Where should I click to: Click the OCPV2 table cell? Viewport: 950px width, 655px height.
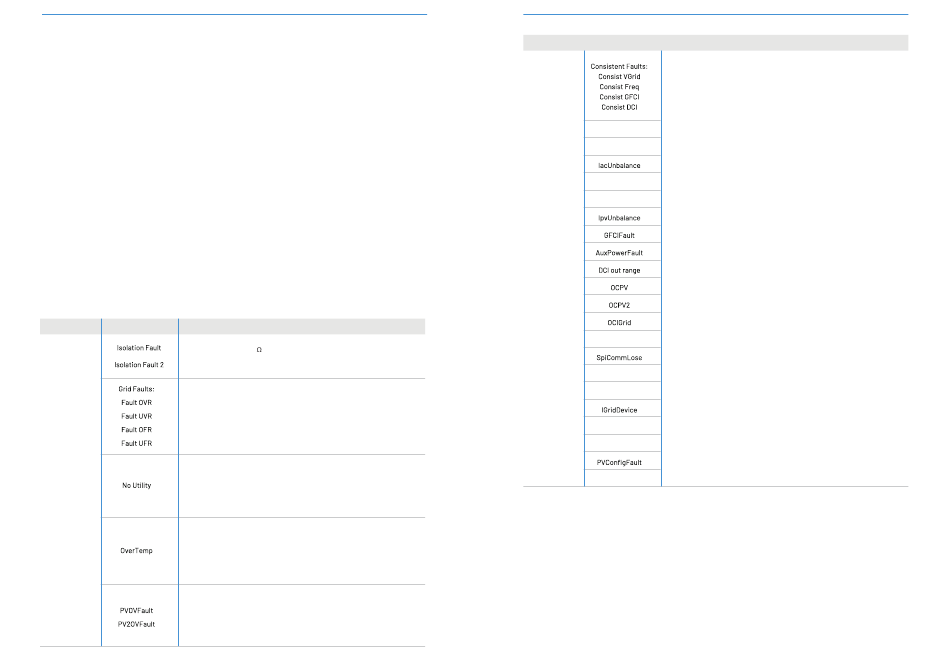tap(621, 305)
